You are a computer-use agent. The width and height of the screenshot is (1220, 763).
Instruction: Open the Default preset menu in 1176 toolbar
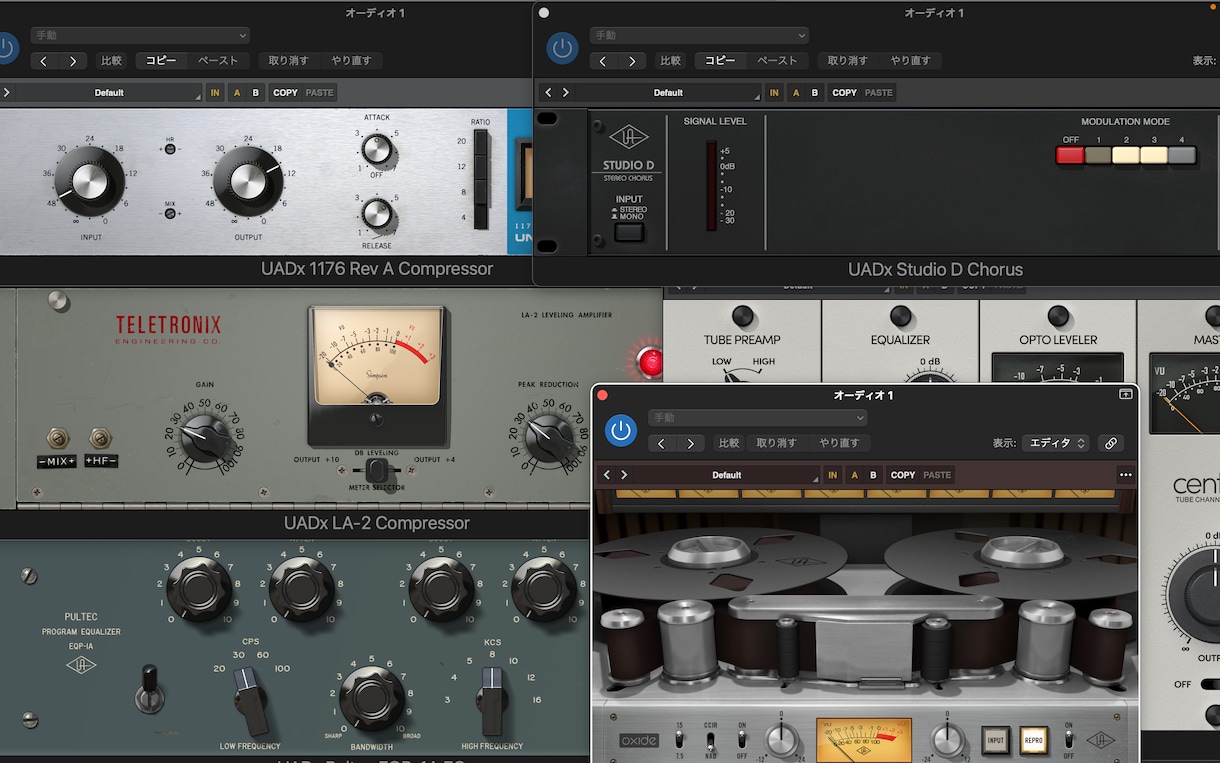[x=109, y=93]
